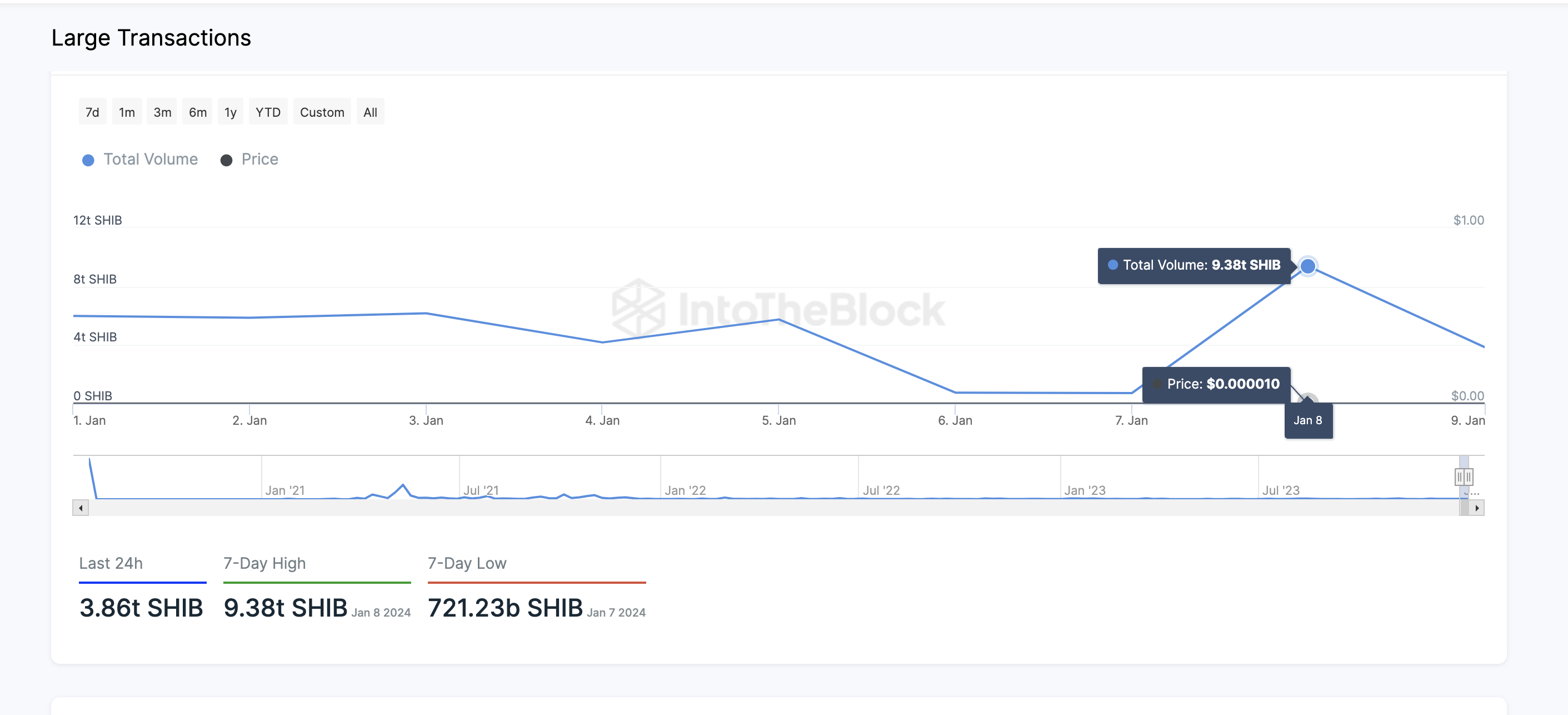Click the dark Price legend dot

click(x=227, y=160)
